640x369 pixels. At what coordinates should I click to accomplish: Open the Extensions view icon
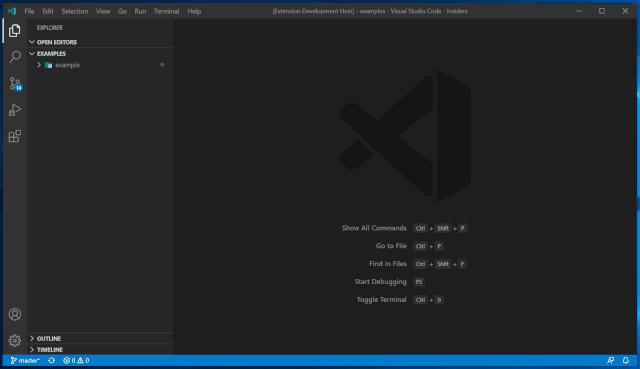point(15,136)
